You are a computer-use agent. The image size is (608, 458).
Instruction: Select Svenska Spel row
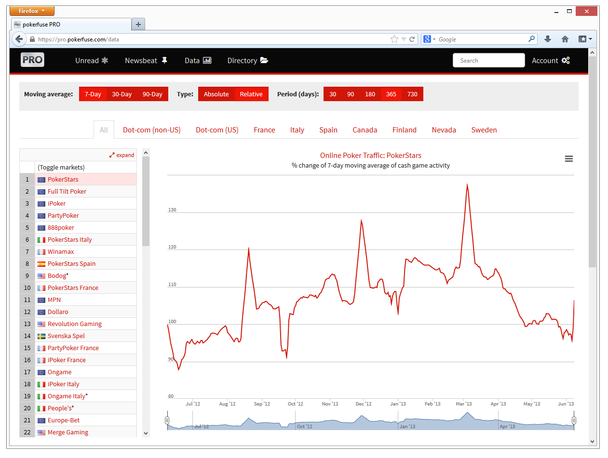pos(78,335)
